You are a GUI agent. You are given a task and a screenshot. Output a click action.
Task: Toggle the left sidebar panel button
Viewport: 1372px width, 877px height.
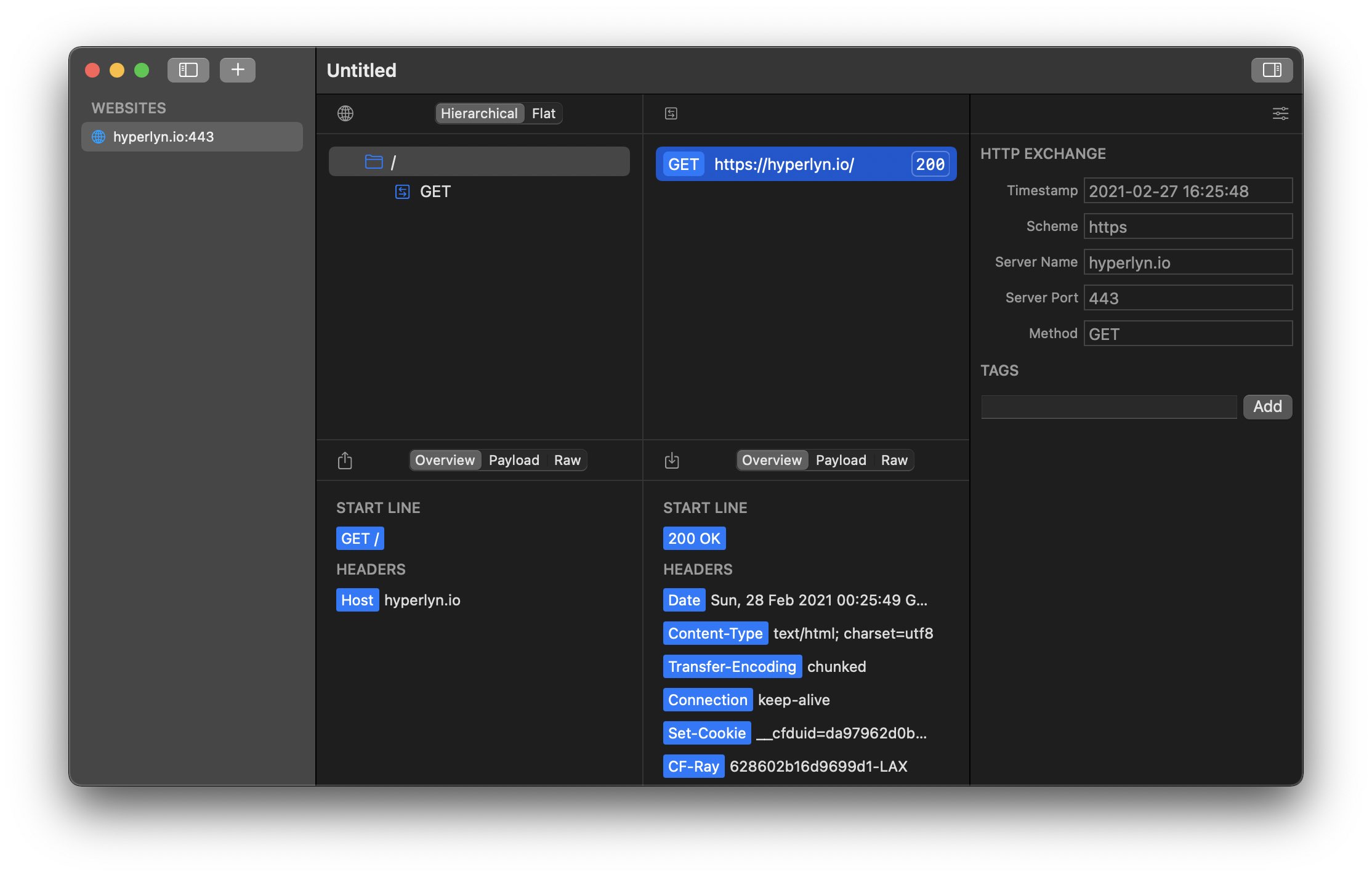coord(188,70)
